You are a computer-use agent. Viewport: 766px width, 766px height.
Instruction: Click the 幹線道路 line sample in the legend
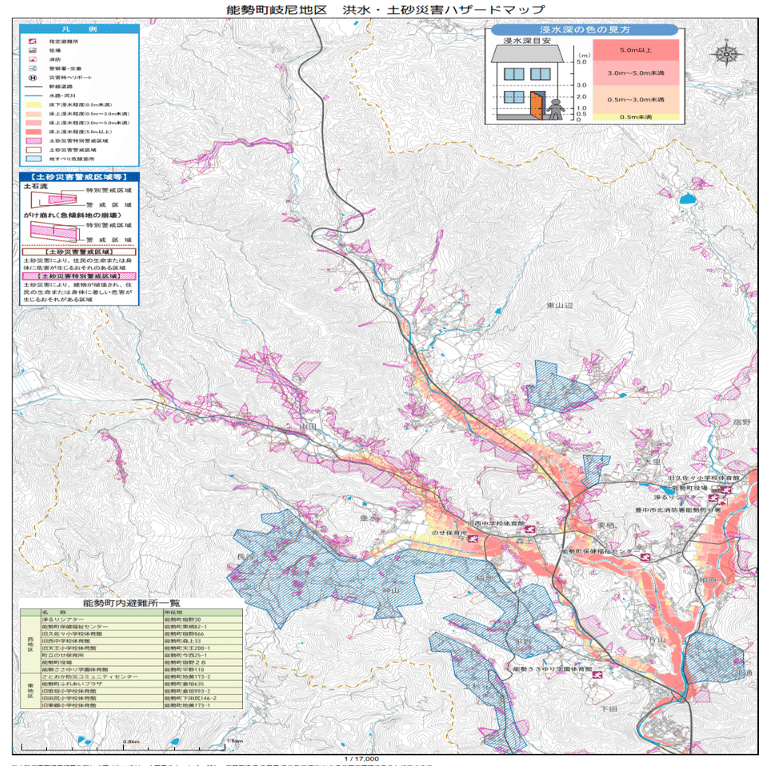tap(33, 86)
